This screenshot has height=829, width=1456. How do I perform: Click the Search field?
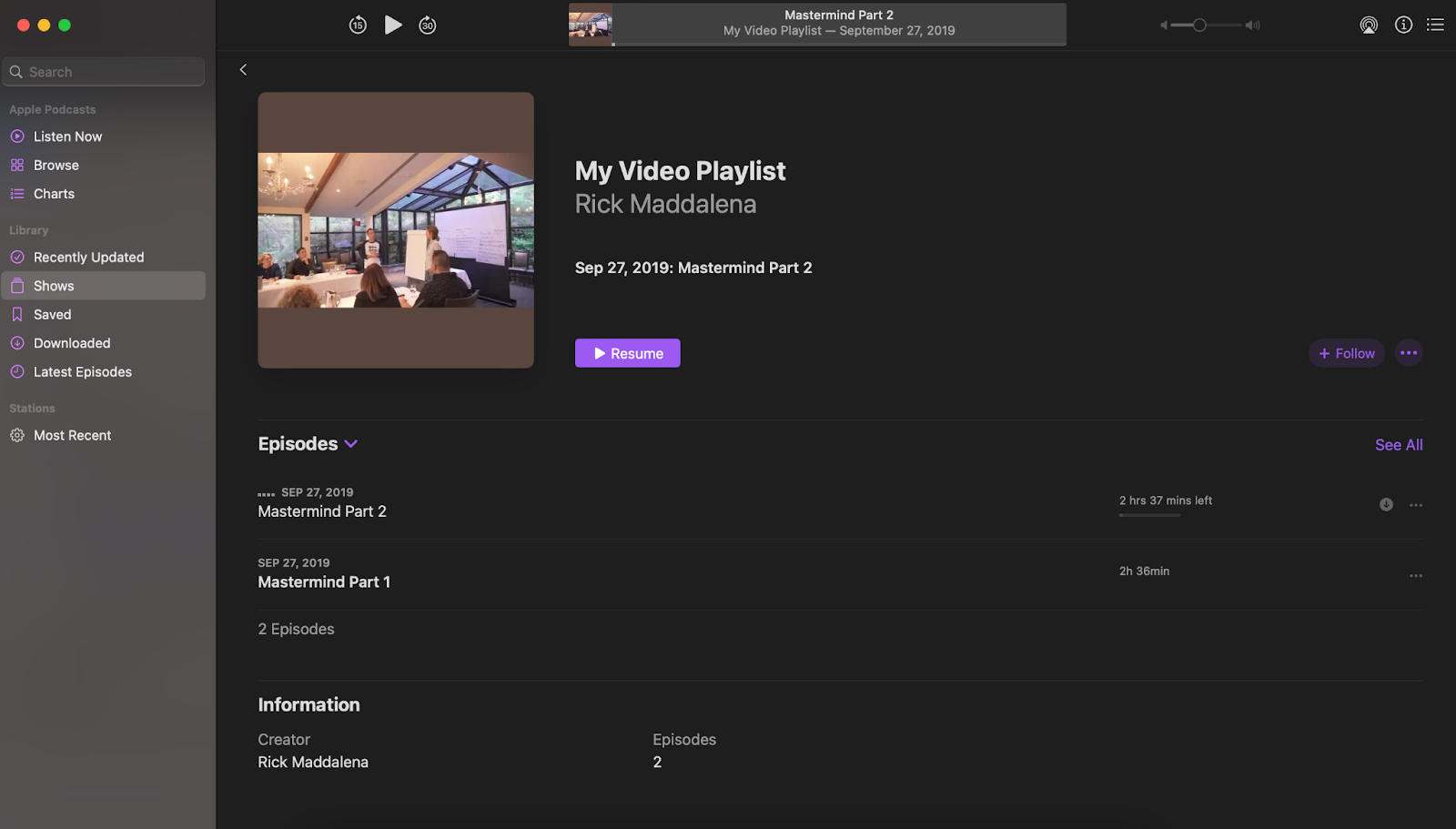[x=104, y=72]
